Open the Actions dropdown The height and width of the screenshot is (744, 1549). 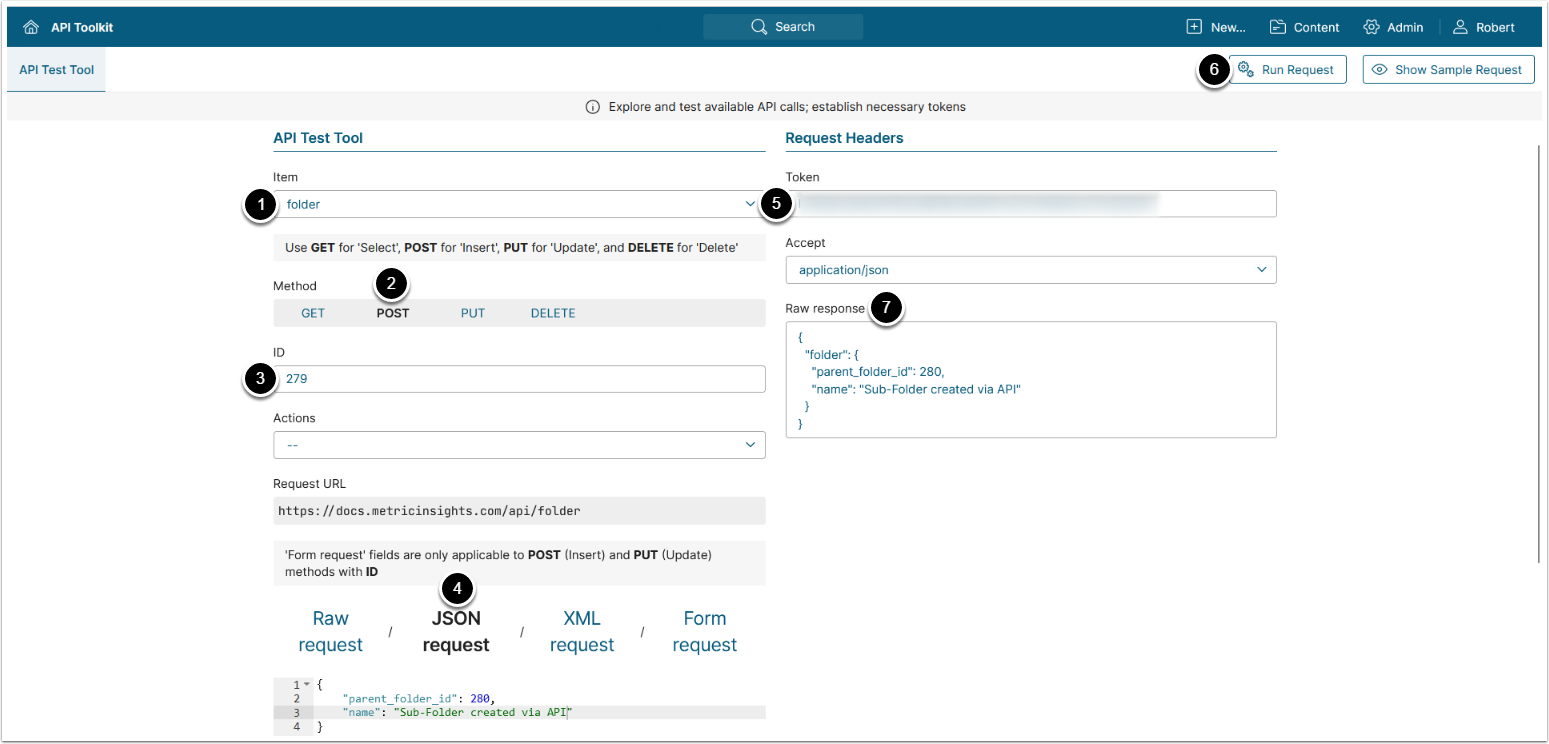(519, 445)
